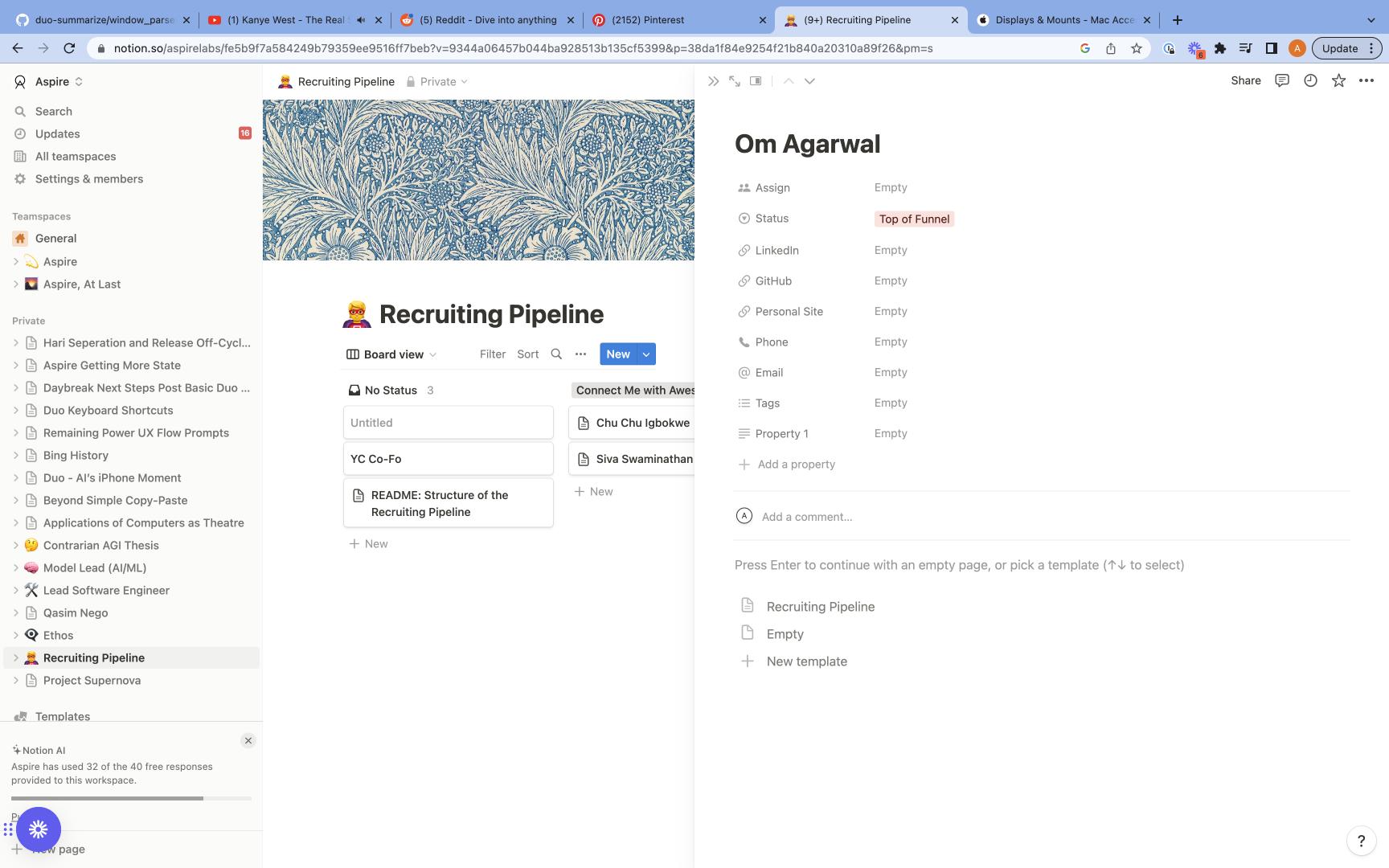Screen dimensions: 1389x868
Task: Reload page in Chrome toolbar
Action: coord(69,48)
